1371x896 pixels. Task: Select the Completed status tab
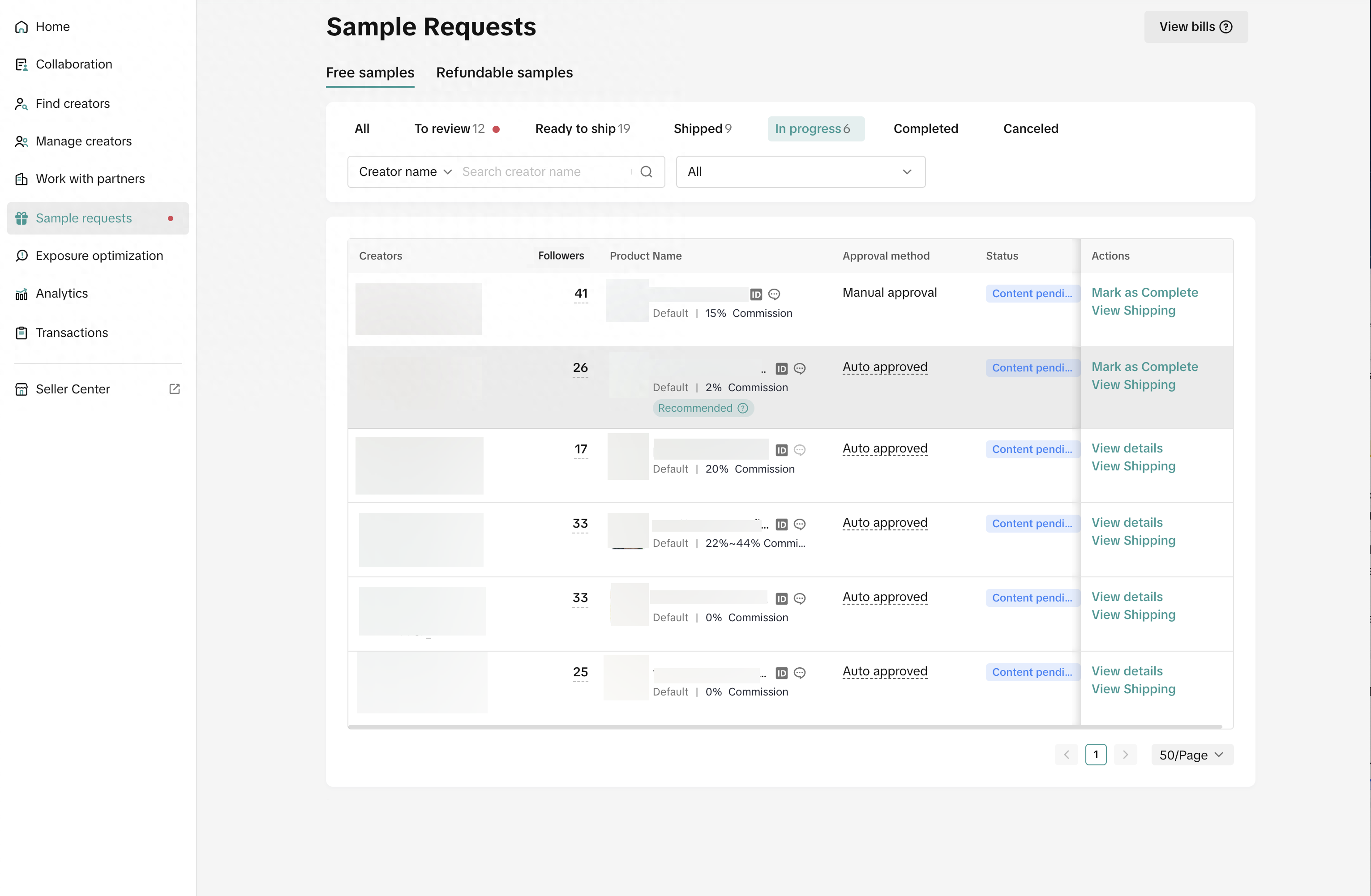click(925, 128)
